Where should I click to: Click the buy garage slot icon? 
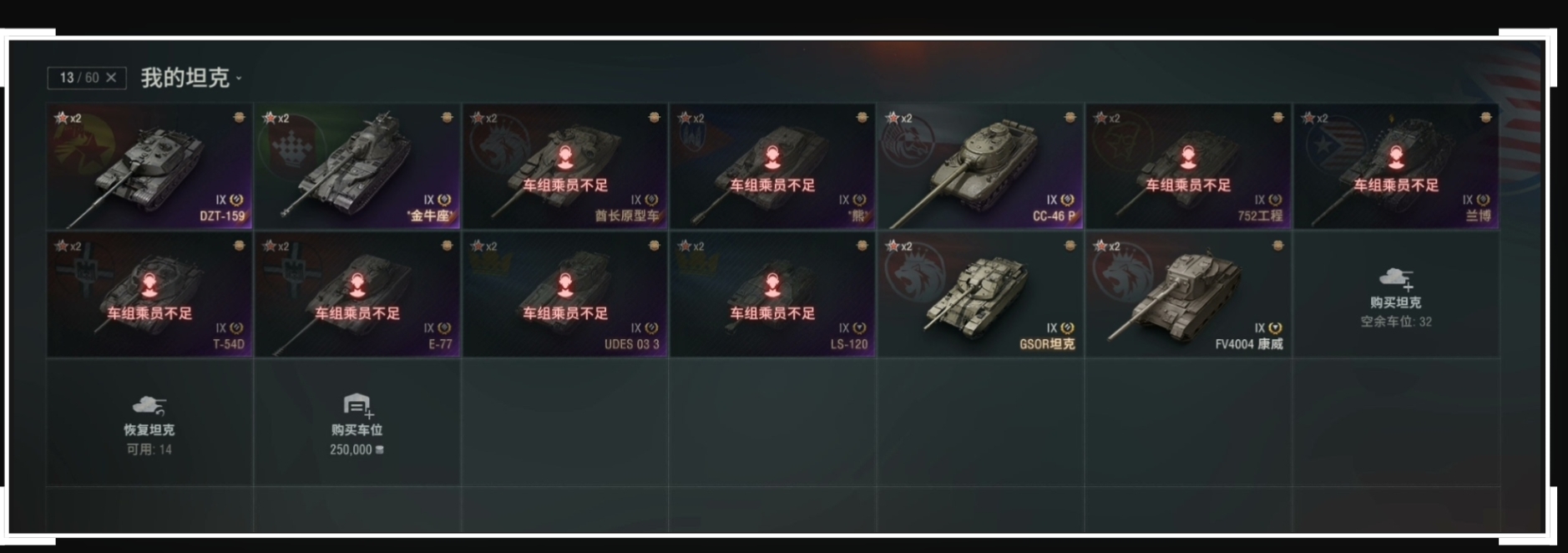357,406
